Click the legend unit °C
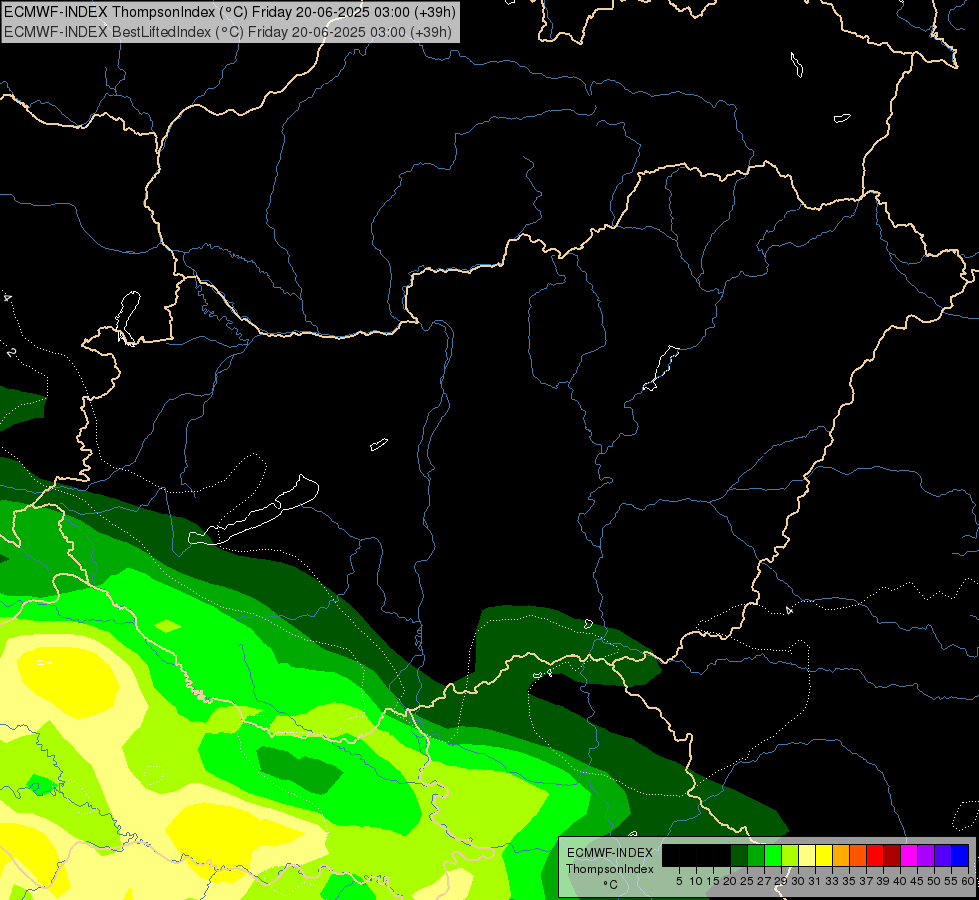 (x=610, y=885)
